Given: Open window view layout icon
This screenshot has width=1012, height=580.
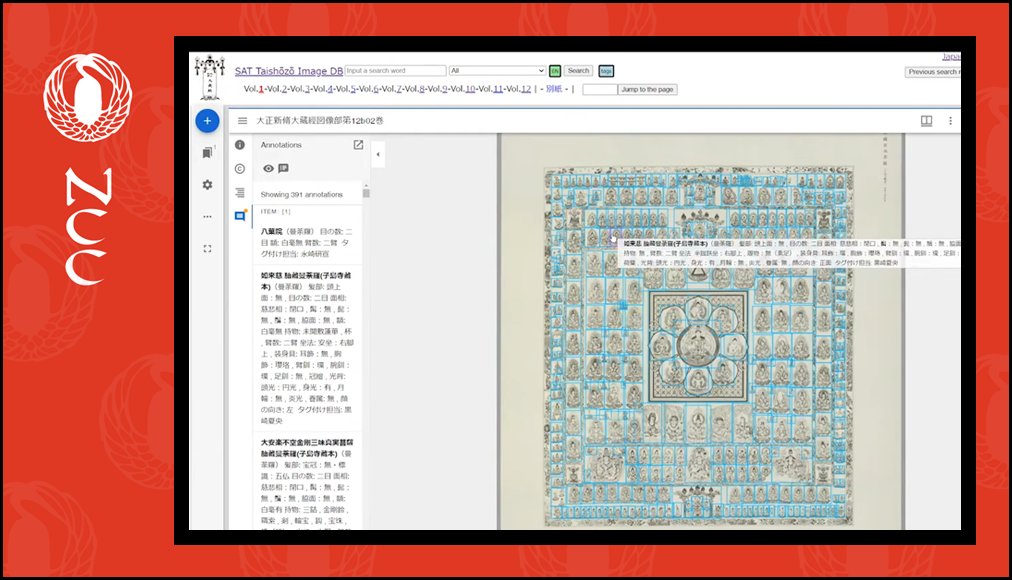Looking at the screenshot, I should pos(926,121).
